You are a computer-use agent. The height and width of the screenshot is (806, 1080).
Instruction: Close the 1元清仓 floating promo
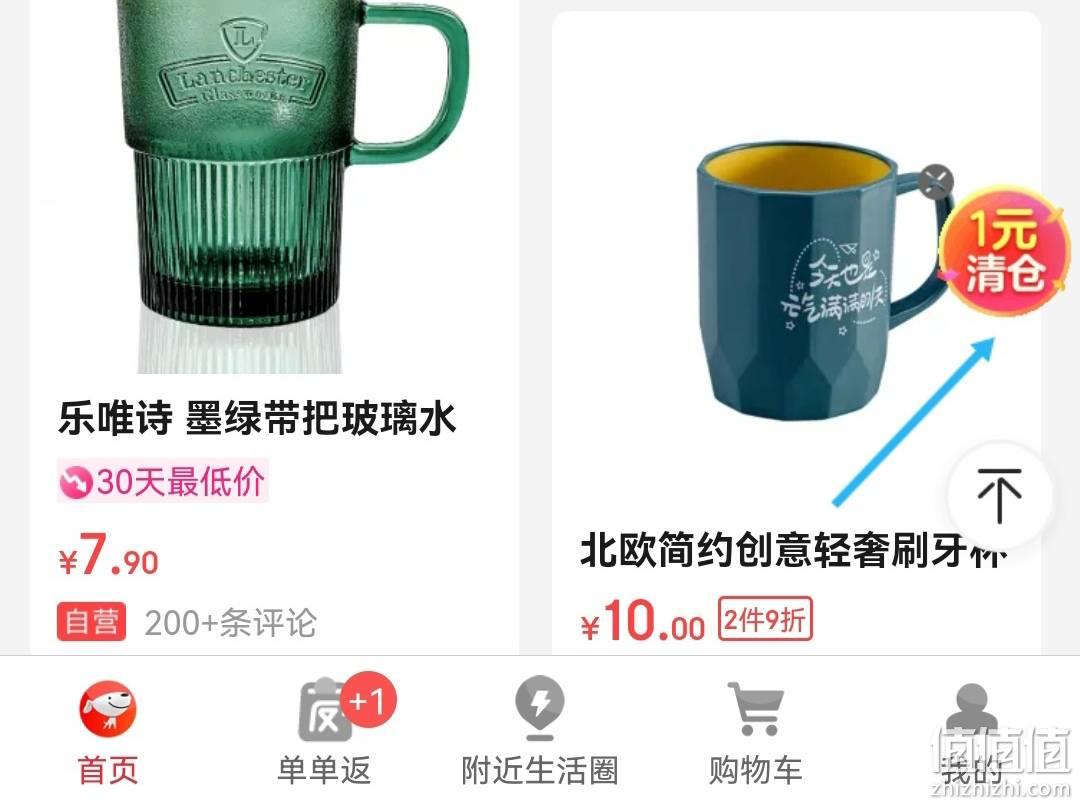click(935, 183)
